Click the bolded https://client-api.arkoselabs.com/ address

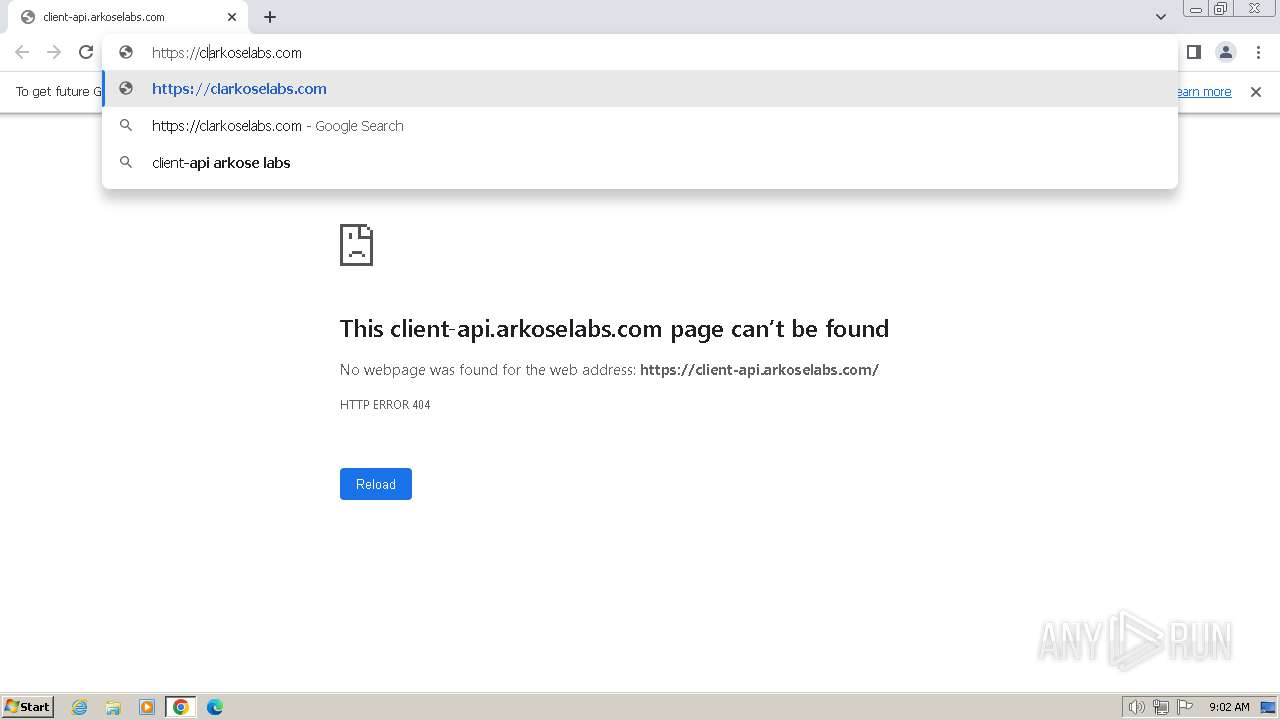(x=759, y=370)
